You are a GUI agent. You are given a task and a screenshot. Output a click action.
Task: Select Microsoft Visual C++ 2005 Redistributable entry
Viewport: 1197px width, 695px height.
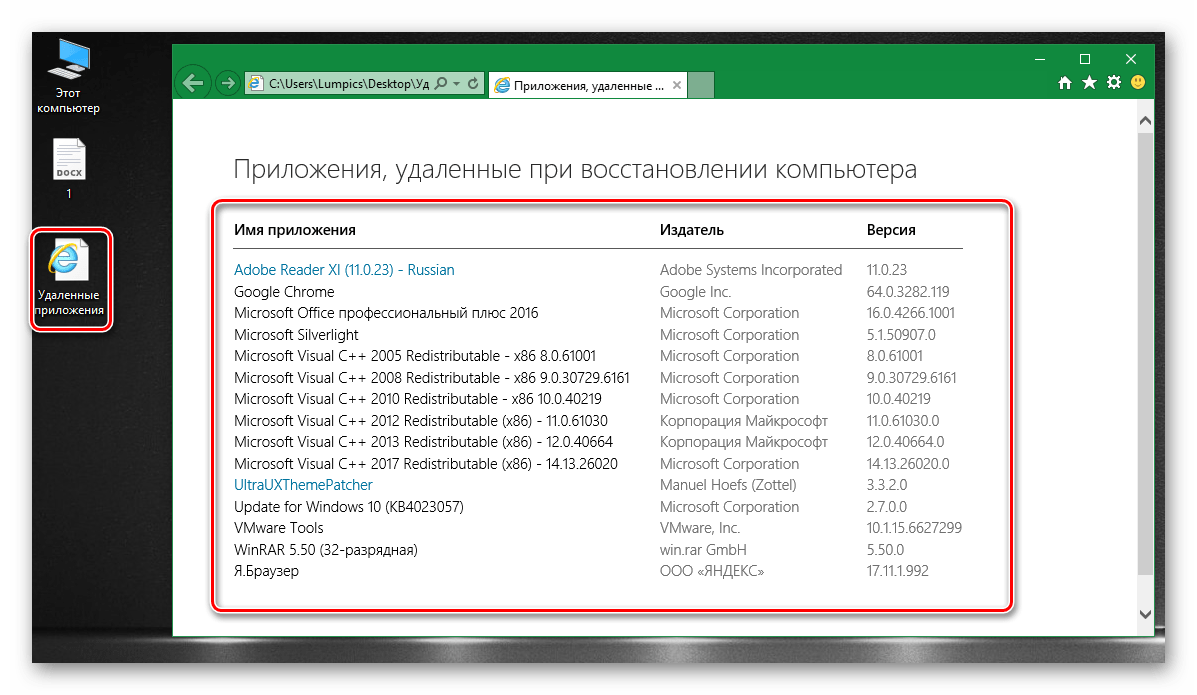tap(415, 356)
